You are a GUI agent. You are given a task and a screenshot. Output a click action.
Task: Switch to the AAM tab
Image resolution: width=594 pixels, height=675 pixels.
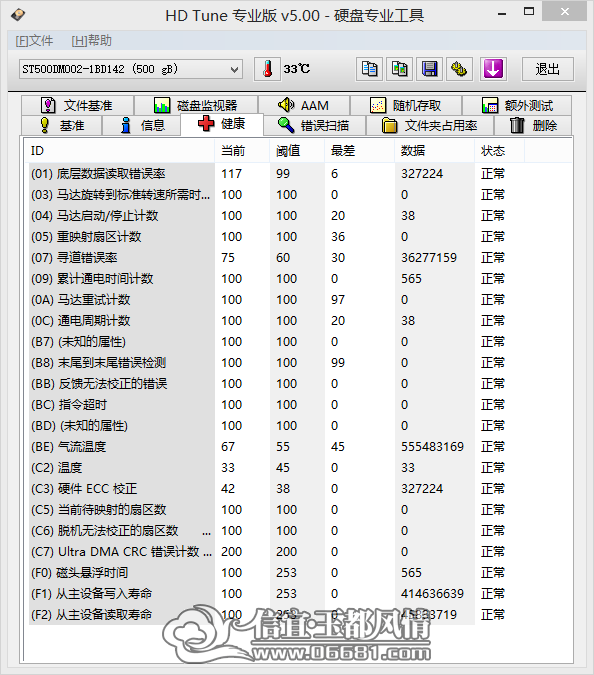click(x=304, y=105)
